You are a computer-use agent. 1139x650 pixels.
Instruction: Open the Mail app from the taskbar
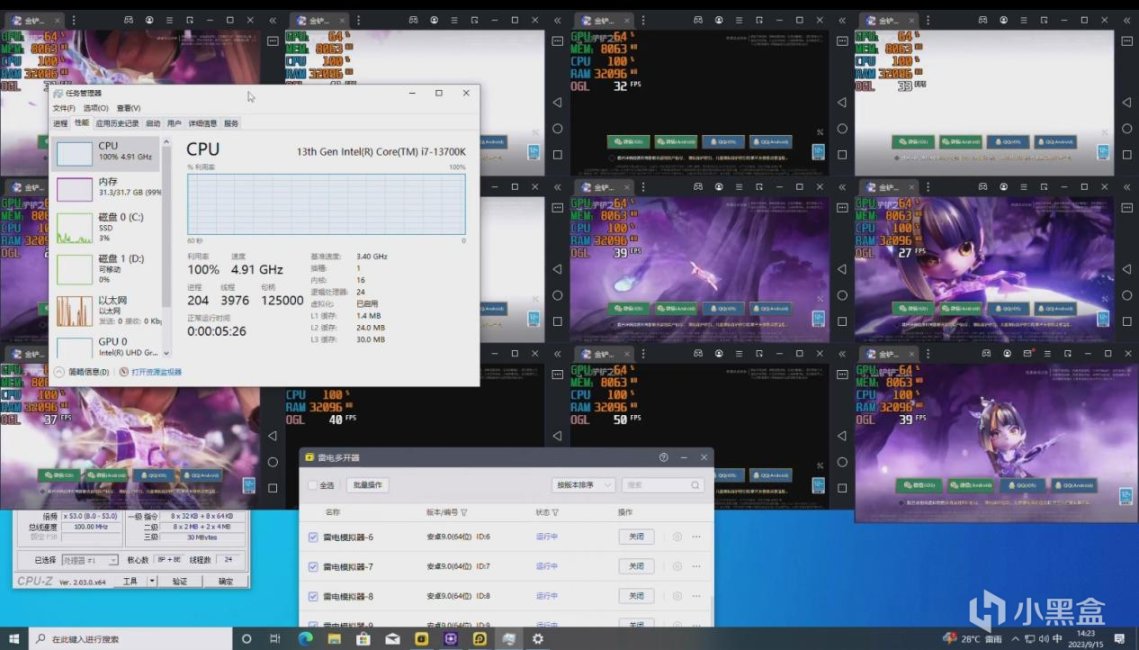[x=392, y=638]
